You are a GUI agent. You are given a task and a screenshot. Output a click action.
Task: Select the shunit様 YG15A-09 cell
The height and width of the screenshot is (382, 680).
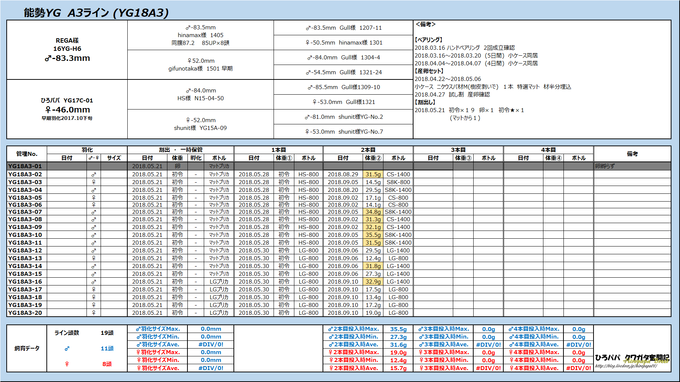pos(200,124)
